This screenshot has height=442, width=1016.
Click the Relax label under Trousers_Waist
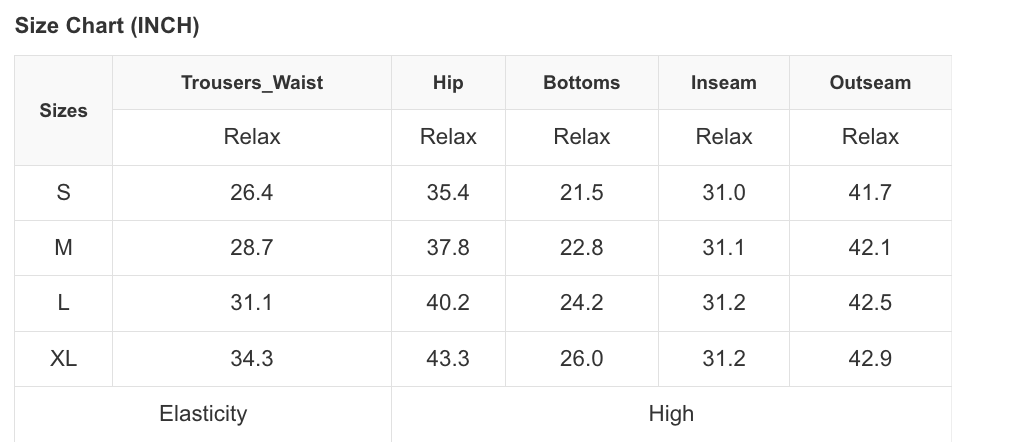point(252,137)
